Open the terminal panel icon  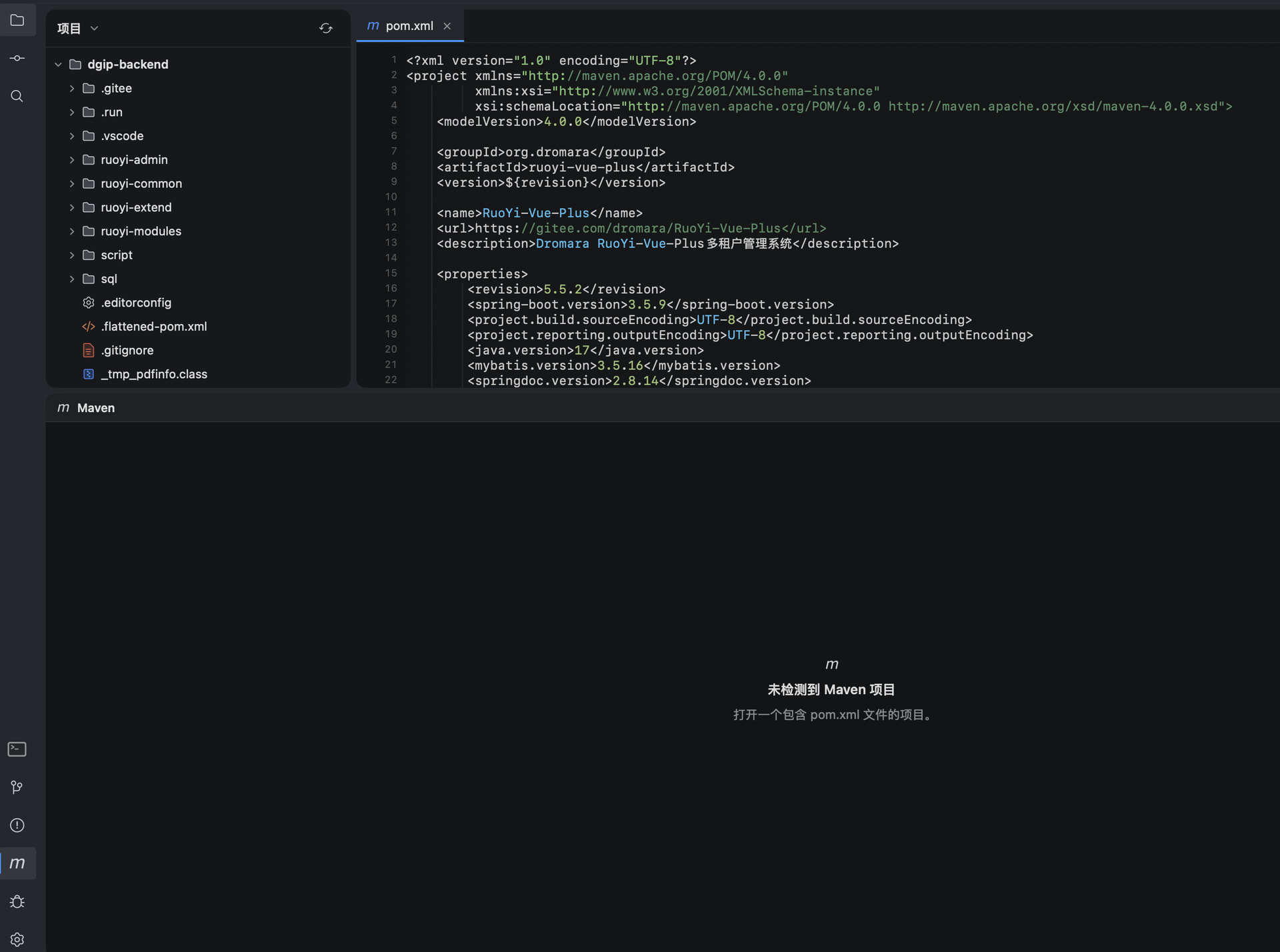(x=17, y=749)
